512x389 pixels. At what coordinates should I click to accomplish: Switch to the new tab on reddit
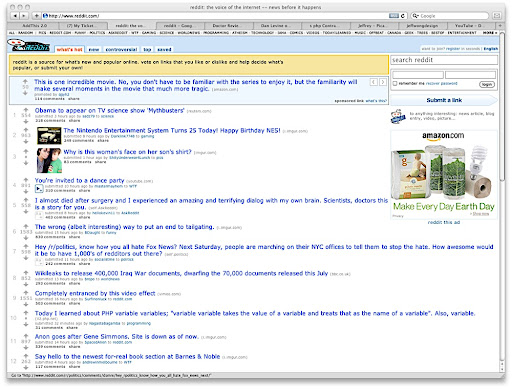[x=94, y=49]
